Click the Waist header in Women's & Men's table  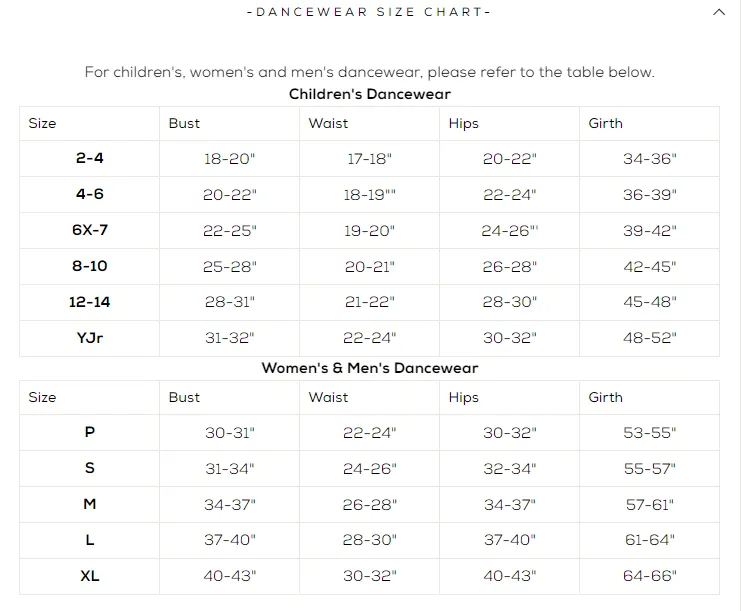click(328, 397)
